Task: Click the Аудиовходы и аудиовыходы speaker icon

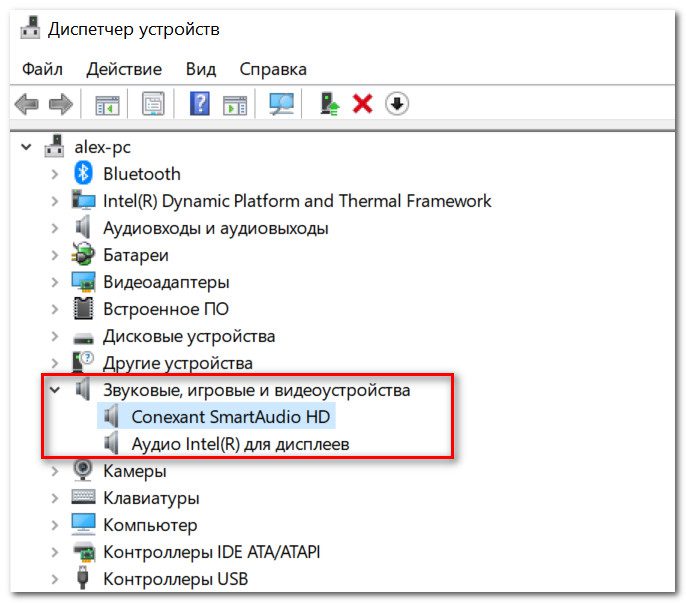Action: (83, 228)
